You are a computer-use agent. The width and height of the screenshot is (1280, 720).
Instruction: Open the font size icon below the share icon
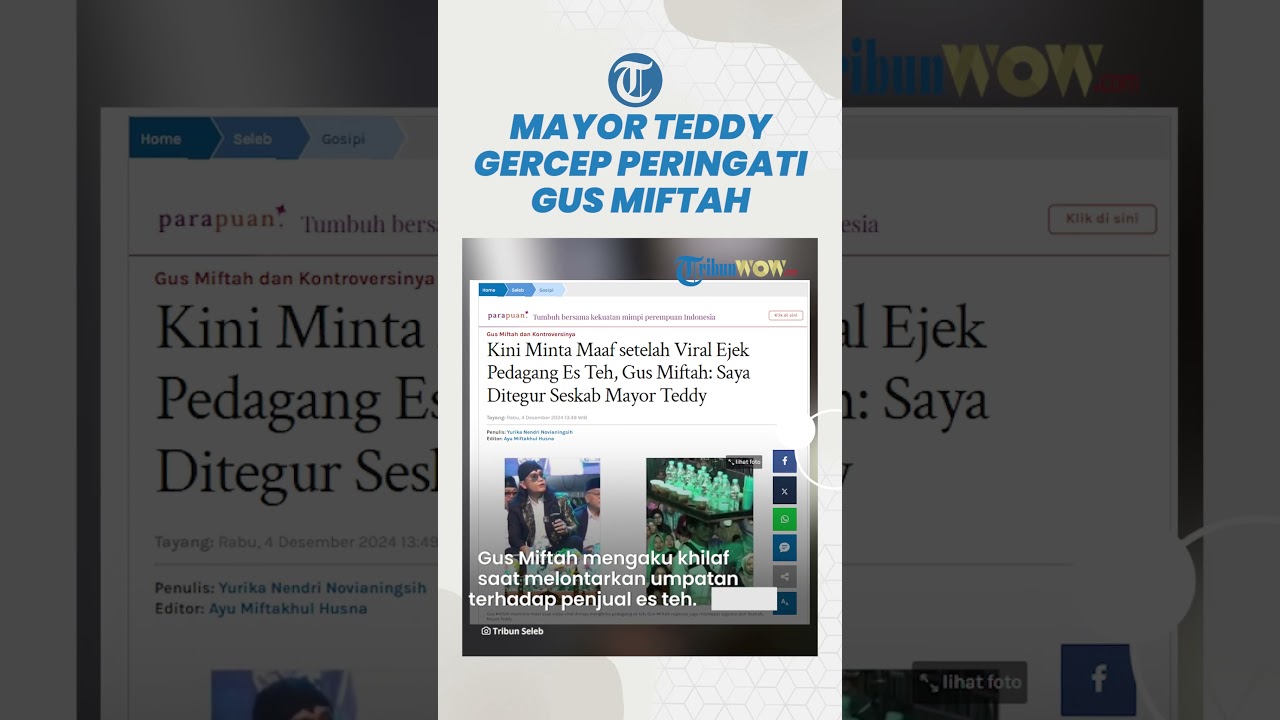[784, 603]
